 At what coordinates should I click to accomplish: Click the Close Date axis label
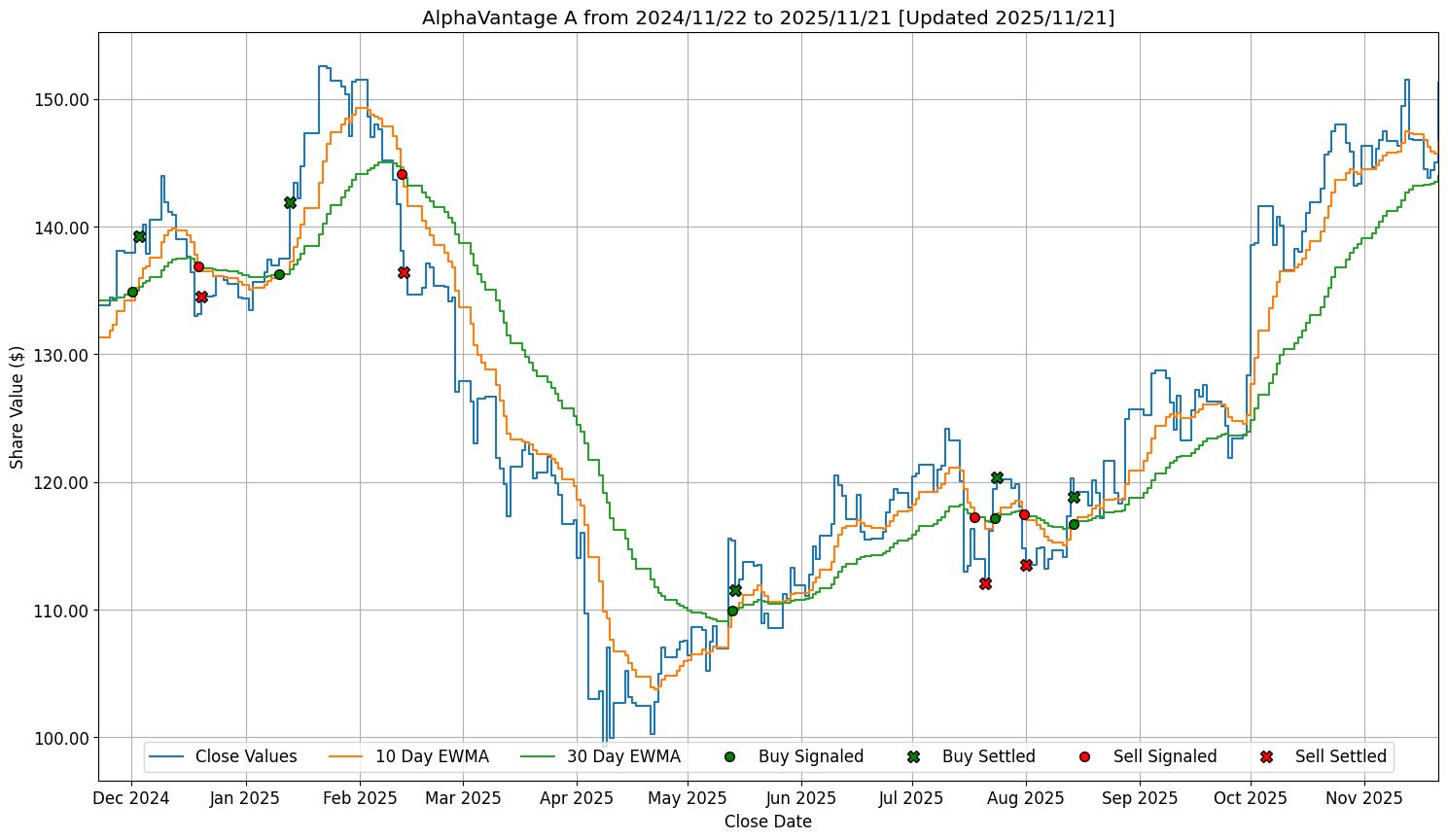pos(768,822)
